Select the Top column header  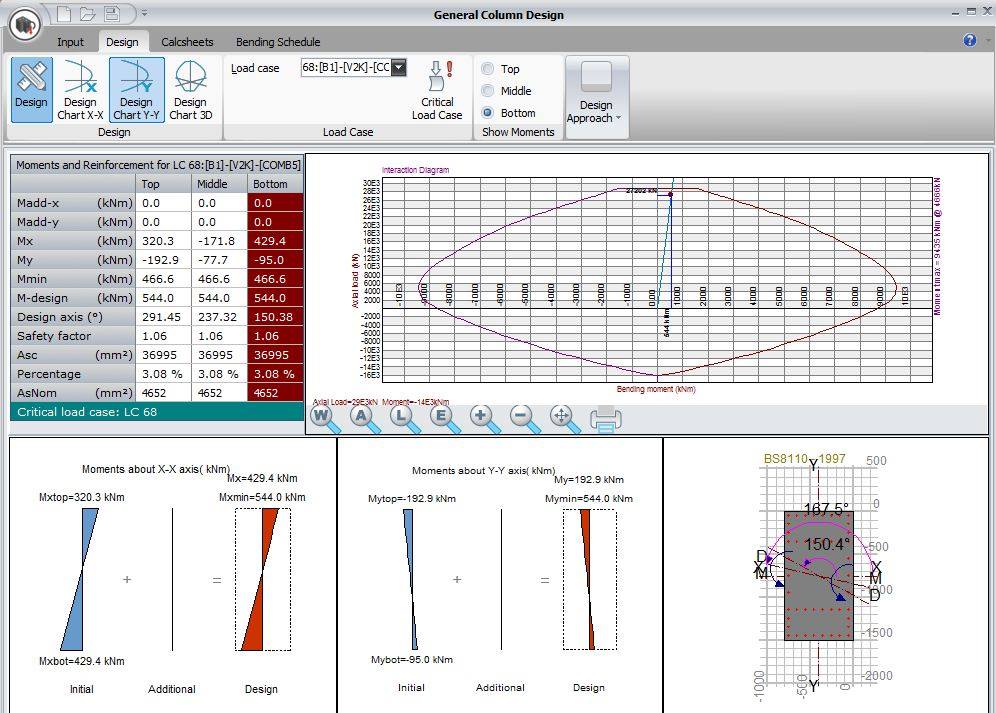click(163, 184)
